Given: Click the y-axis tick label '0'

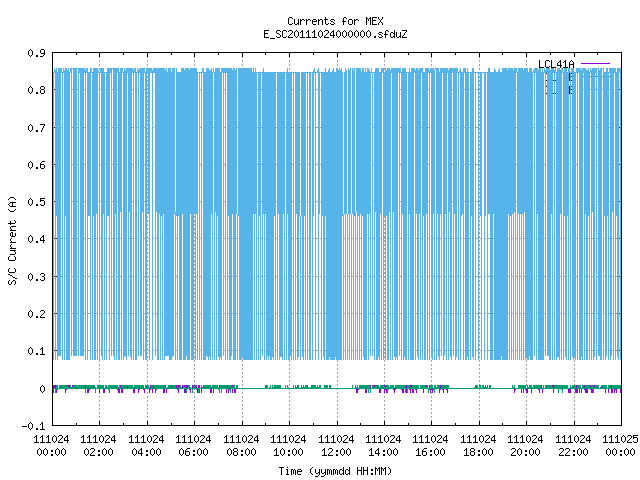Looking at the screenshot, I should click(42, 389).
